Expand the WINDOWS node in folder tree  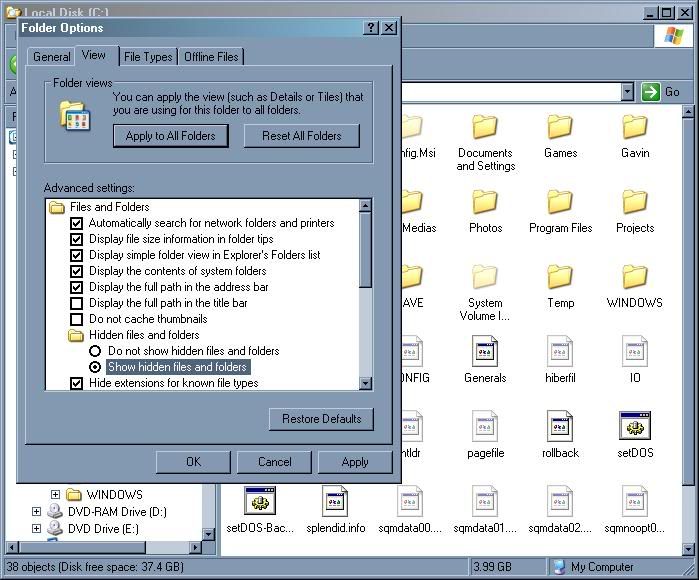(x=55, y=494)
